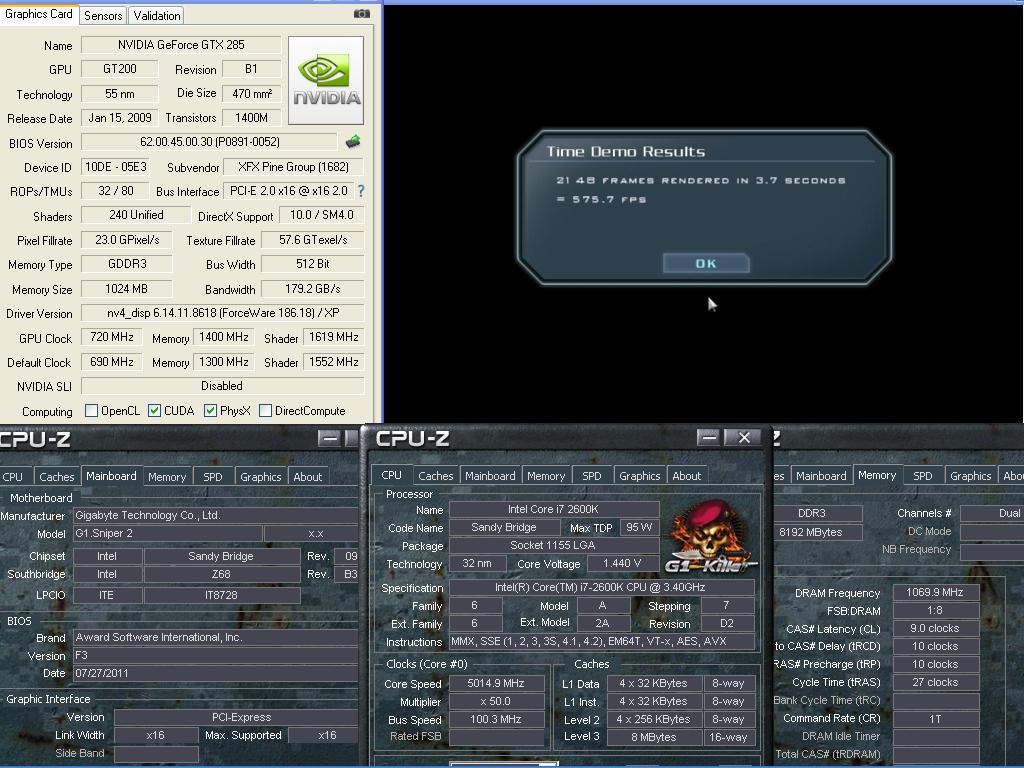Click the NVIDIA SLI Disabled field

pos(222,386)
